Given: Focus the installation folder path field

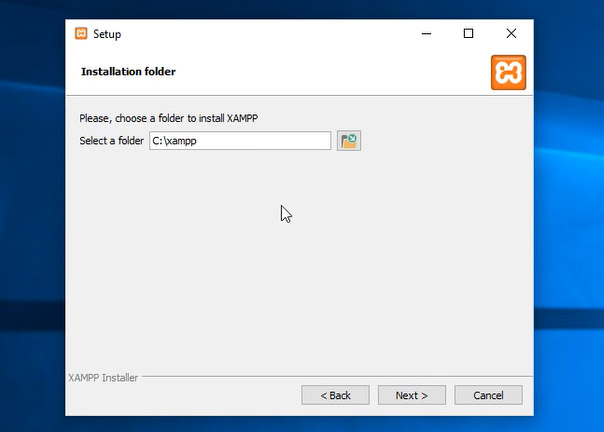Looking at the screenshot, I should (x=260, y=141).
